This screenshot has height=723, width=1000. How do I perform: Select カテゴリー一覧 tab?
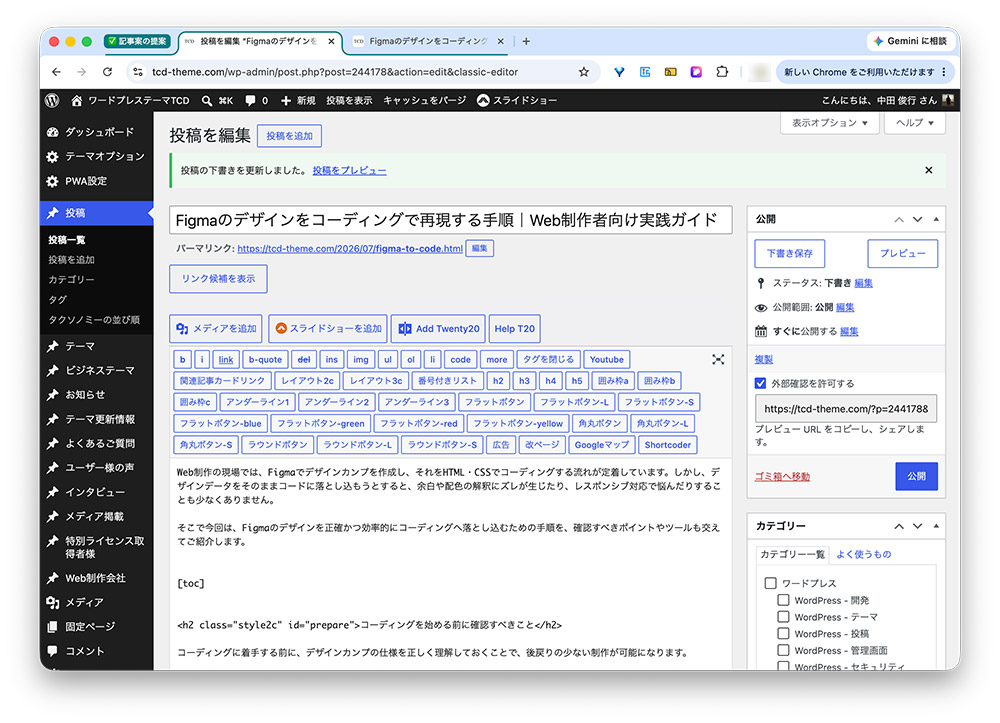click(792, 554)
